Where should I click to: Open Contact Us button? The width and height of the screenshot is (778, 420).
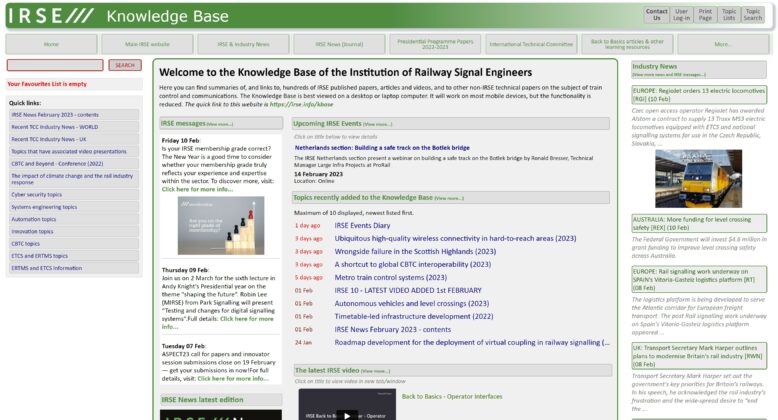coord(656,14)
